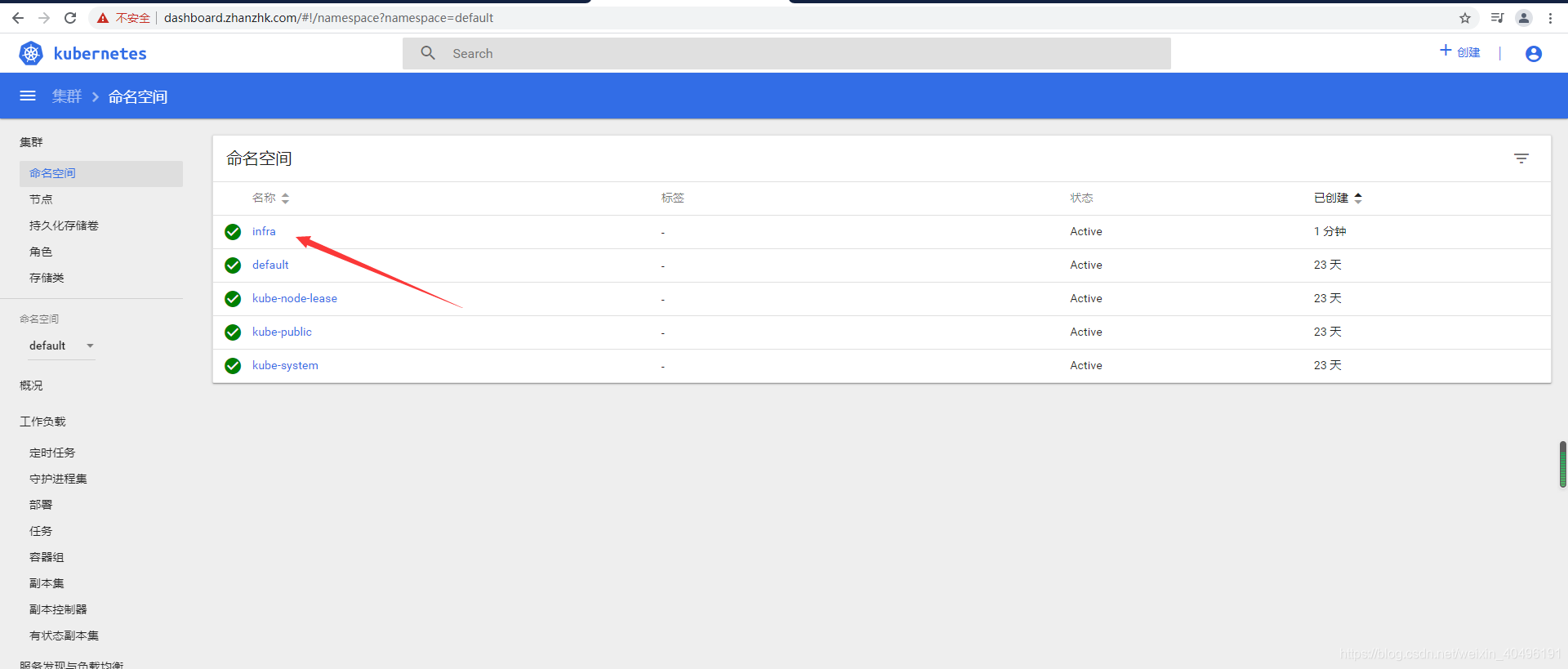Click the green status check for infra
This screenshot has width=1568, height=669.
point(233,232)
